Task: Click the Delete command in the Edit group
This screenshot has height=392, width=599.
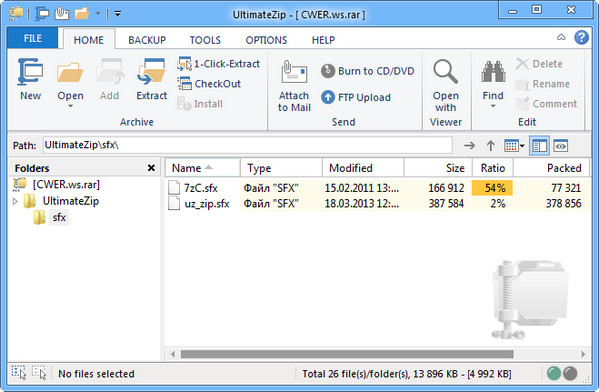Action: 539,64
